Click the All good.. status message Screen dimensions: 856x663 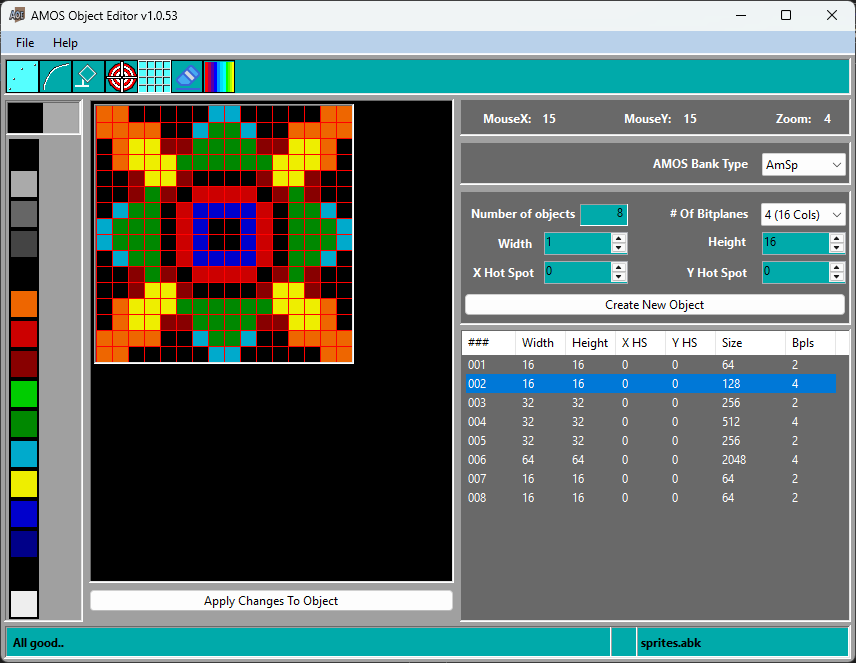click(38, 643)
